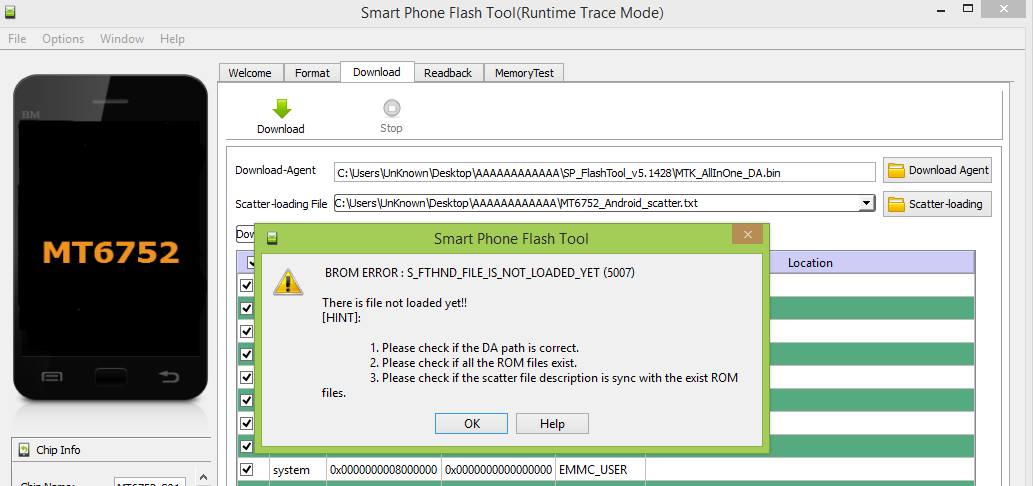Click OK in the BROM error dialog
This screenshot has width=1033, height=486.
pyautogui.click(x=472, y=423)
